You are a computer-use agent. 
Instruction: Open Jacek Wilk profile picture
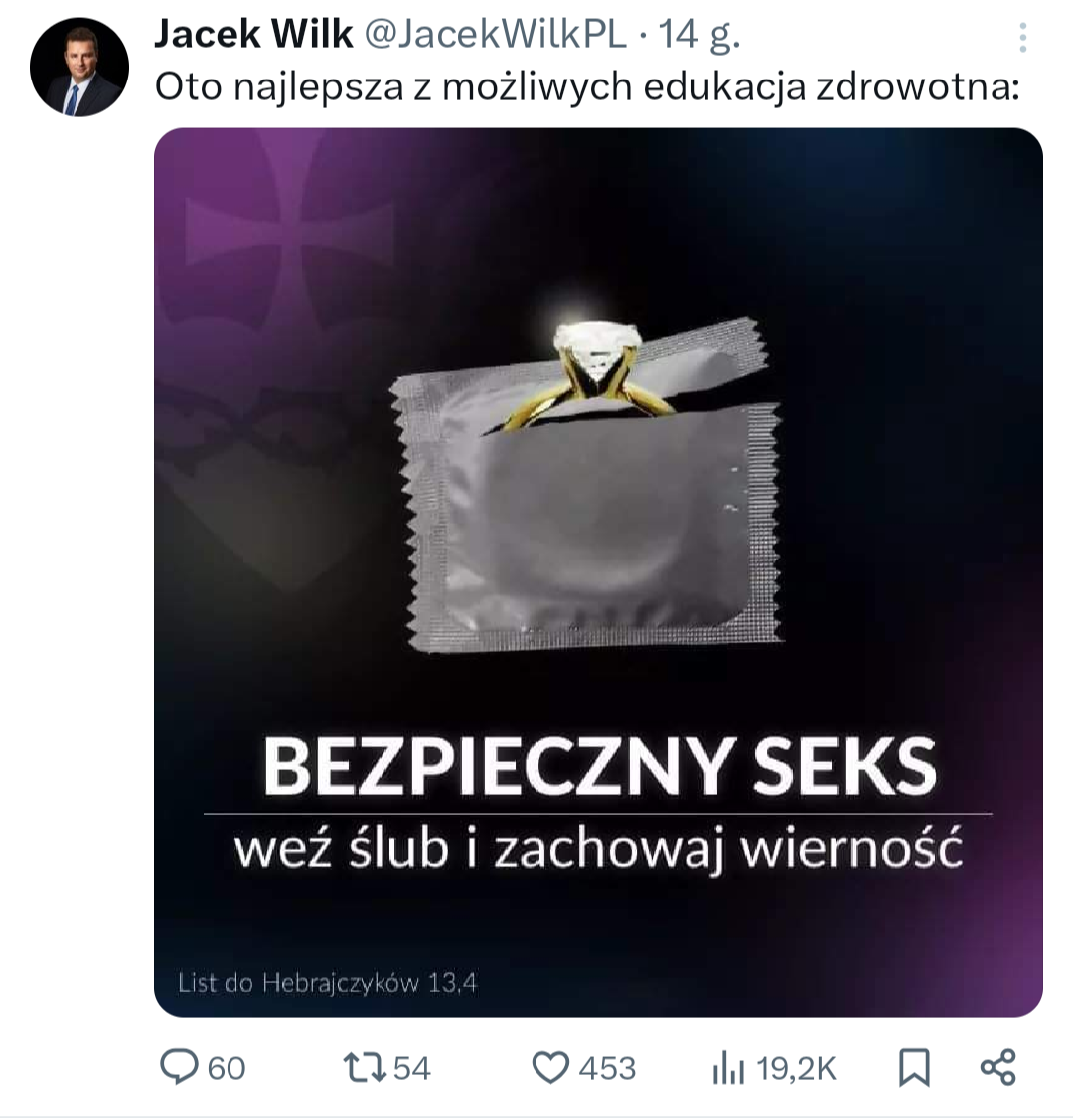point(79,68)
